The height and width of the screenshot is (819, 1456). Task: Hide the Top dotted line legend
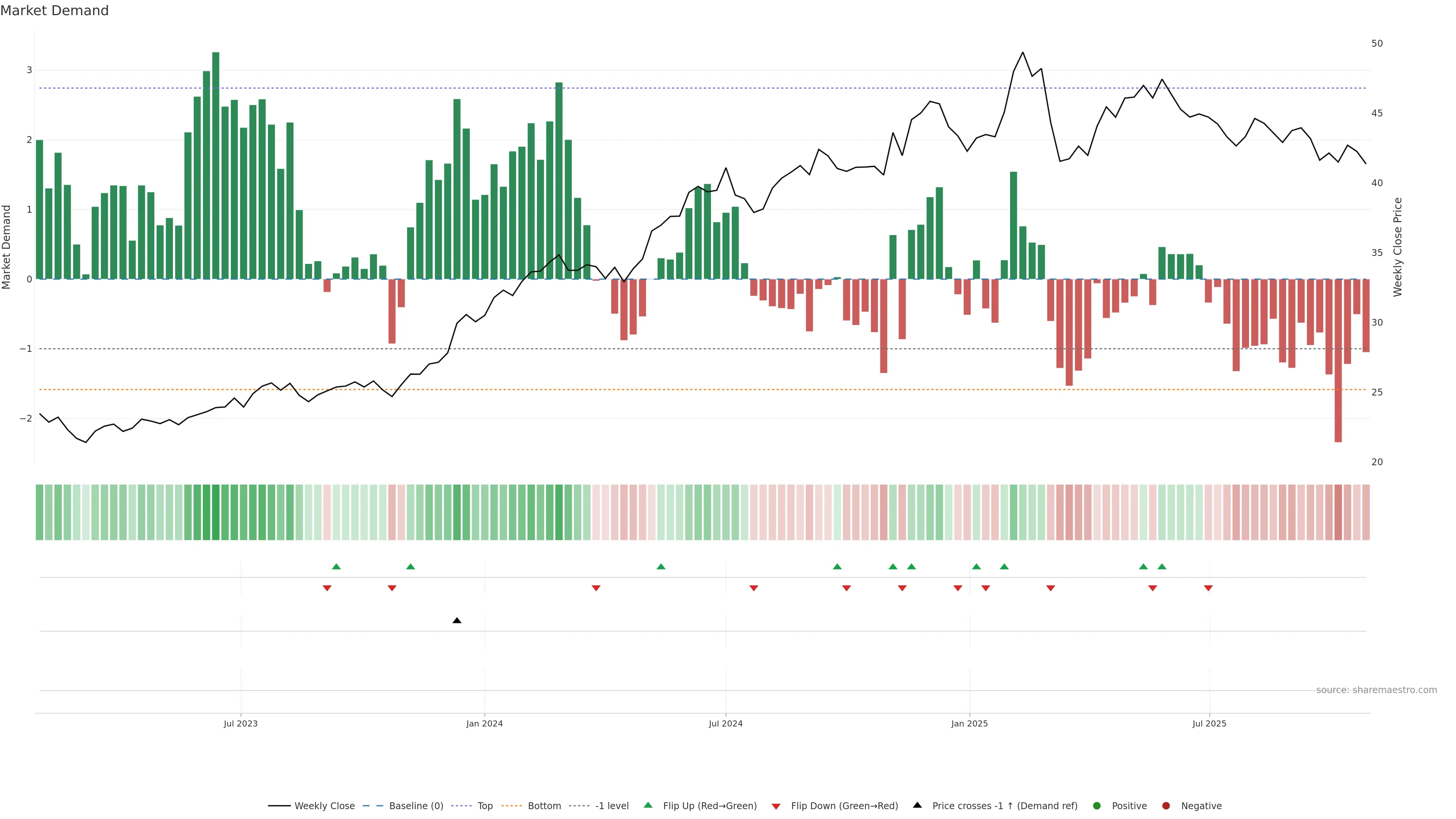(x=485, y=806)
